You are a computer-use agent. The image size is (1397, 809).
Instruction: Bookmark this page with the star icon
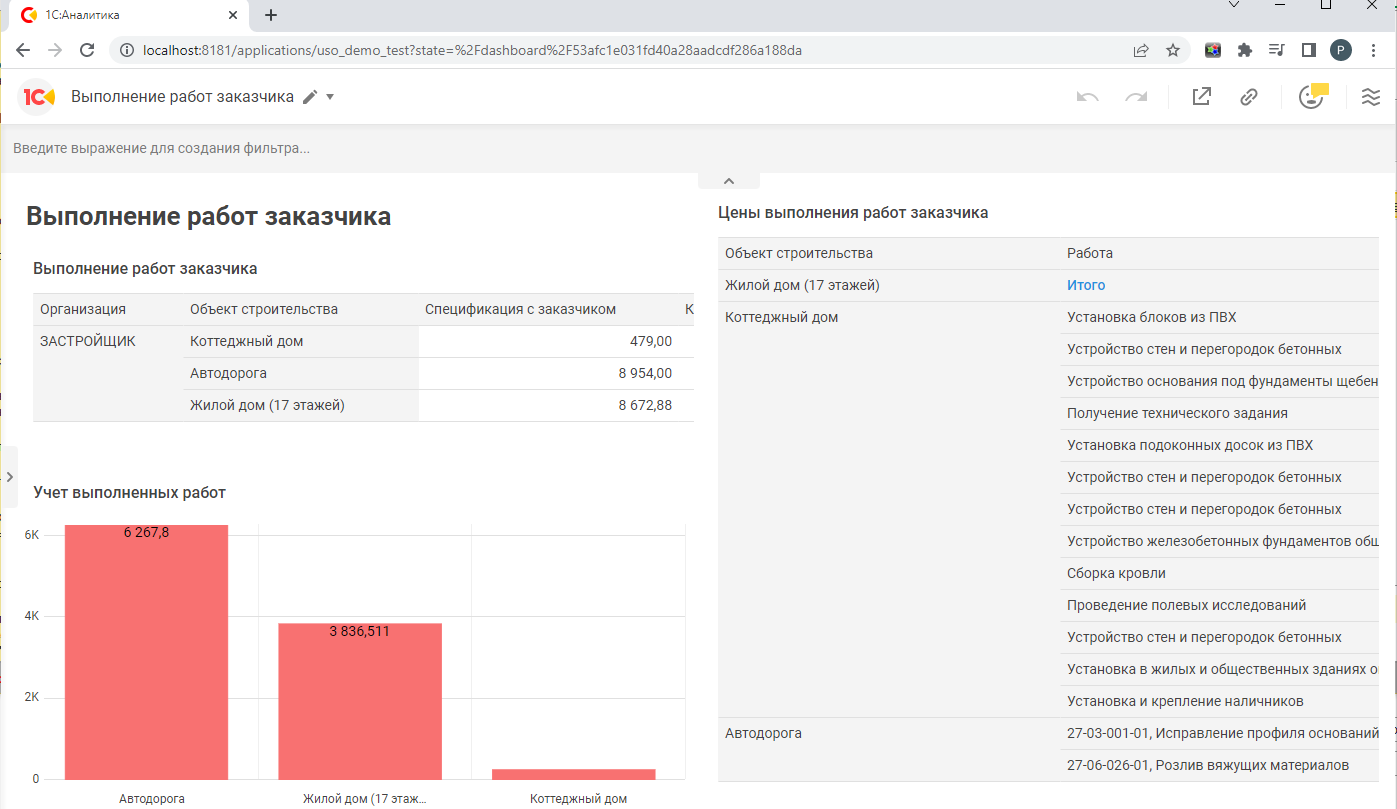pyautogui.click(x=1173, y=50)
